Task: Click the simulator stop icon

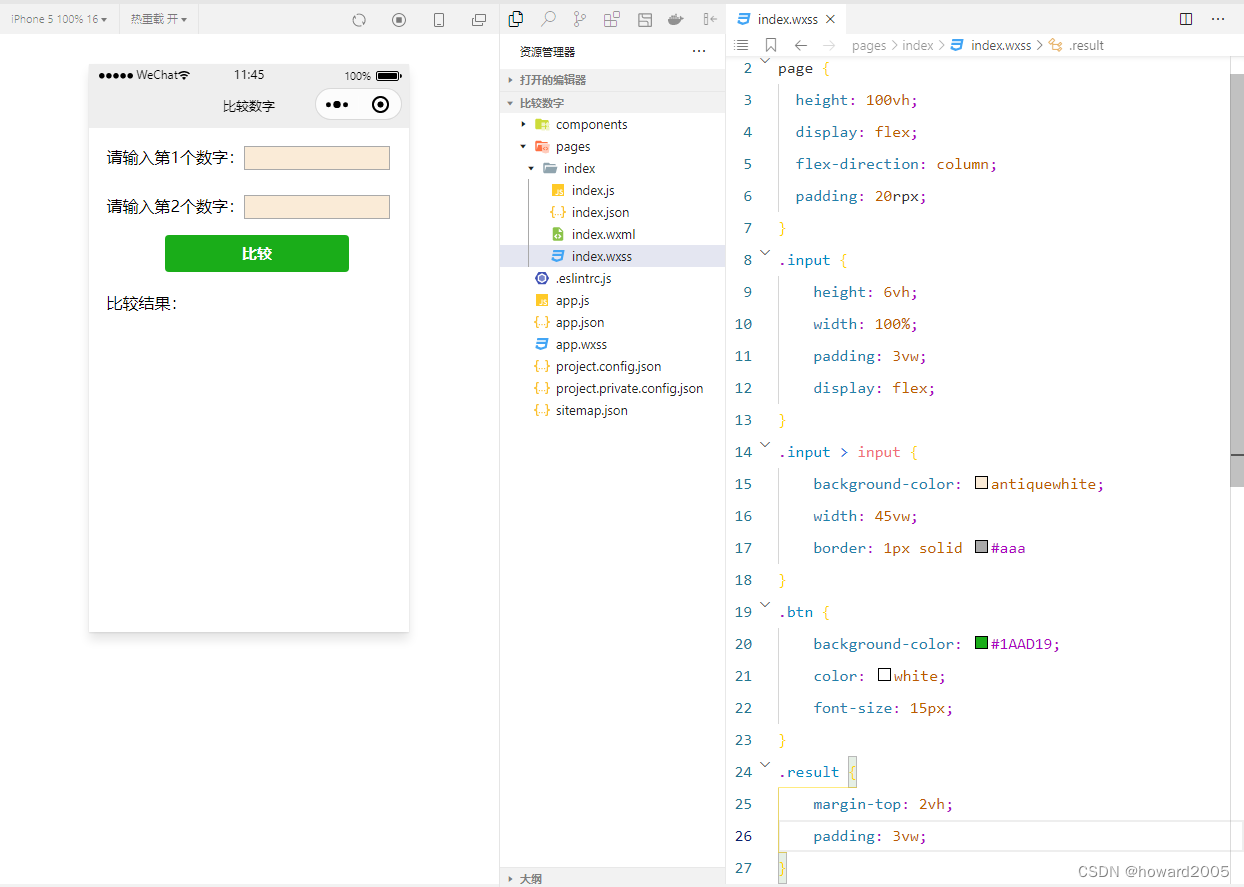Action: tap(399, 20)
